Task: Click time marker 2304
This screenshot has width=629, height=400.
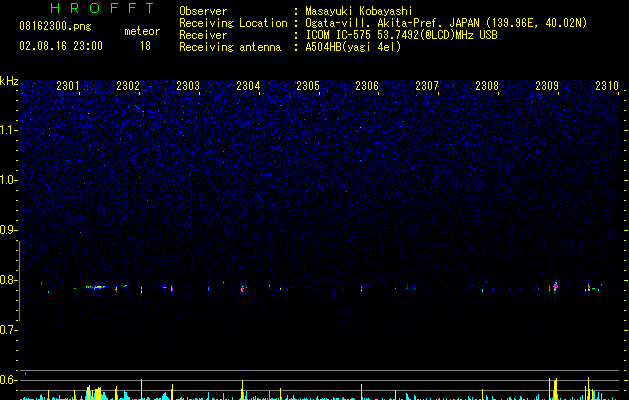Action: pyautogui.click(x=248, y=86)
